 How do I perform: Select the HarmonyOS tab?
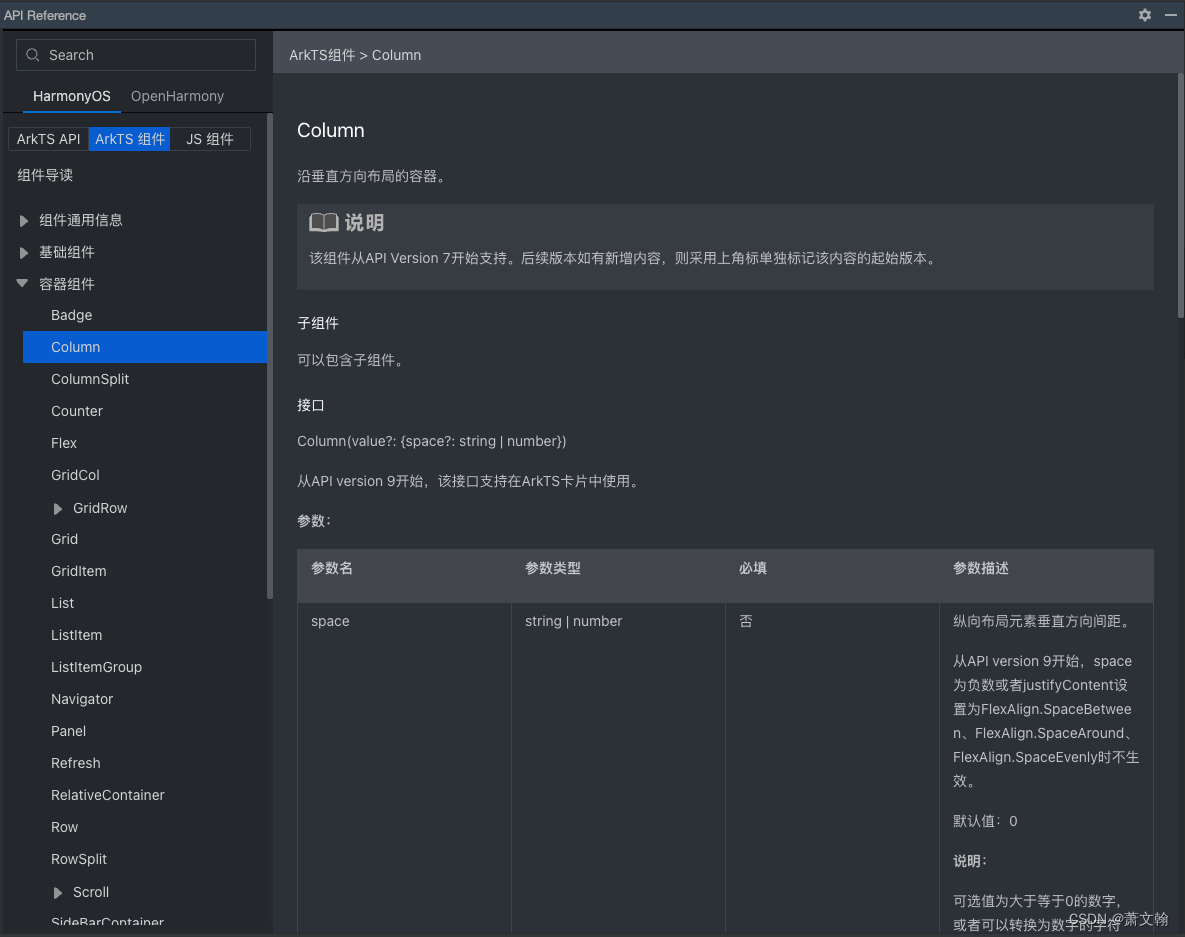(x=71, y=96)
